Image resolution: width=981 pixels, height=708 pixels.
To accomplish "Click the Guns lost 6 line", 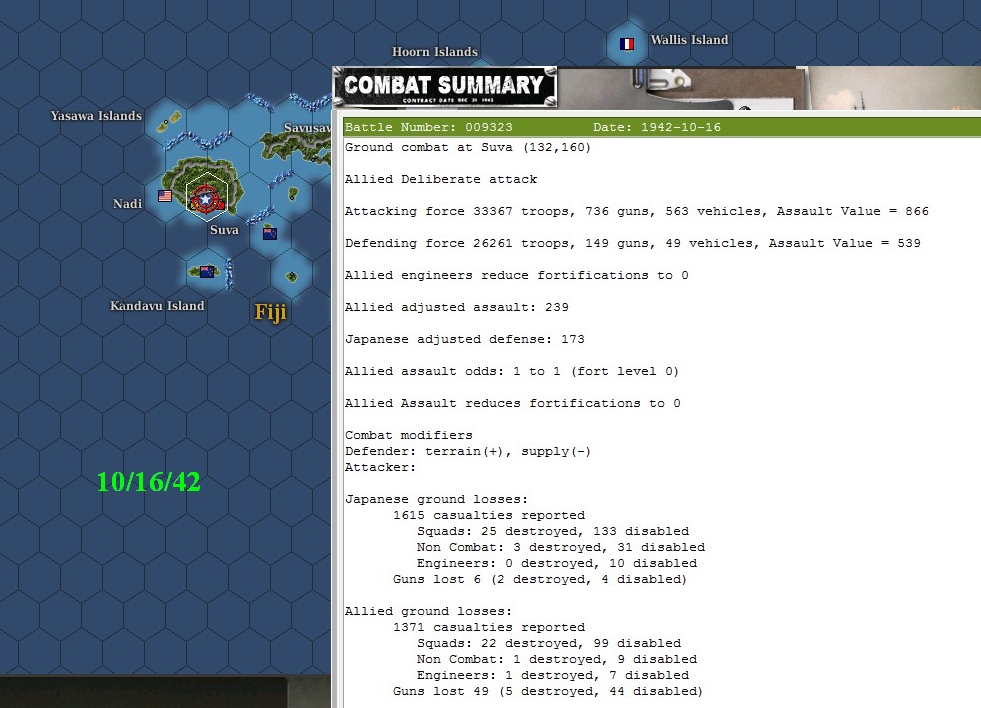I will click(x=540, y=580).
